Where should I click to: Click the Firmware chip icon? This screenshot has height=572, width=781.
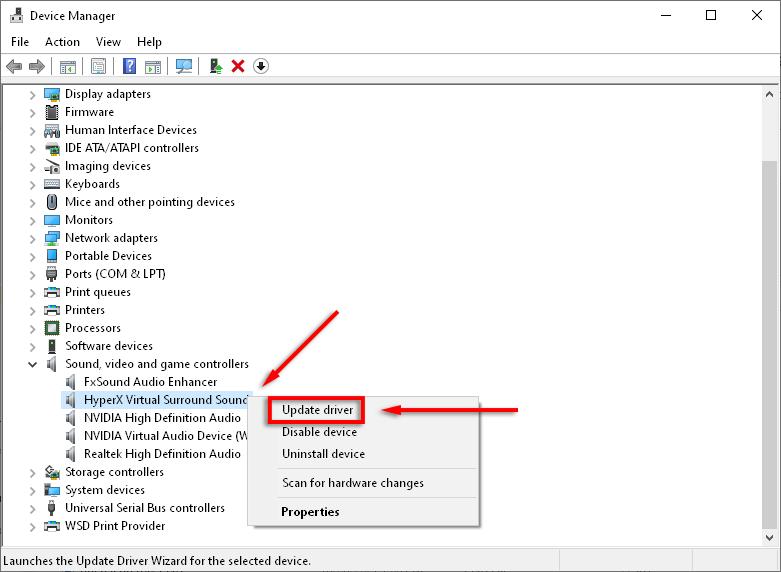[x=52, y=112]
